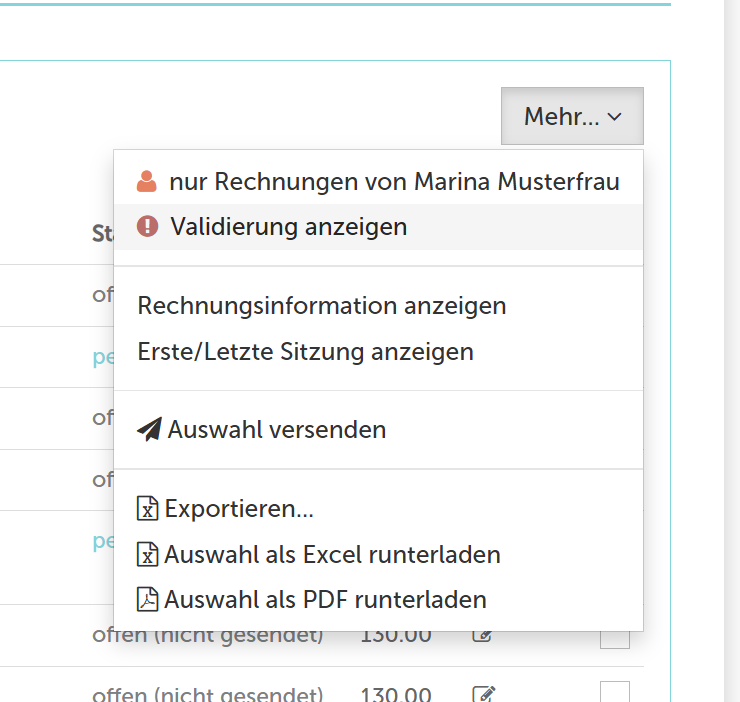
Task: Open the Exportieren... dialog entry
Action: pyautogui.click(x=239, y=509)
